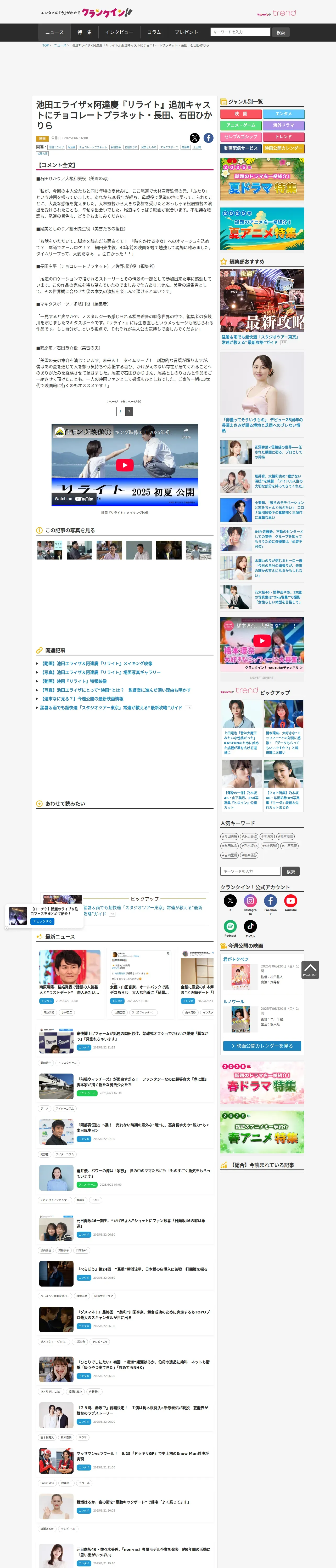336x1568 pixels.
Task: Click the header keyword search field
Action: tap(240, 32)
